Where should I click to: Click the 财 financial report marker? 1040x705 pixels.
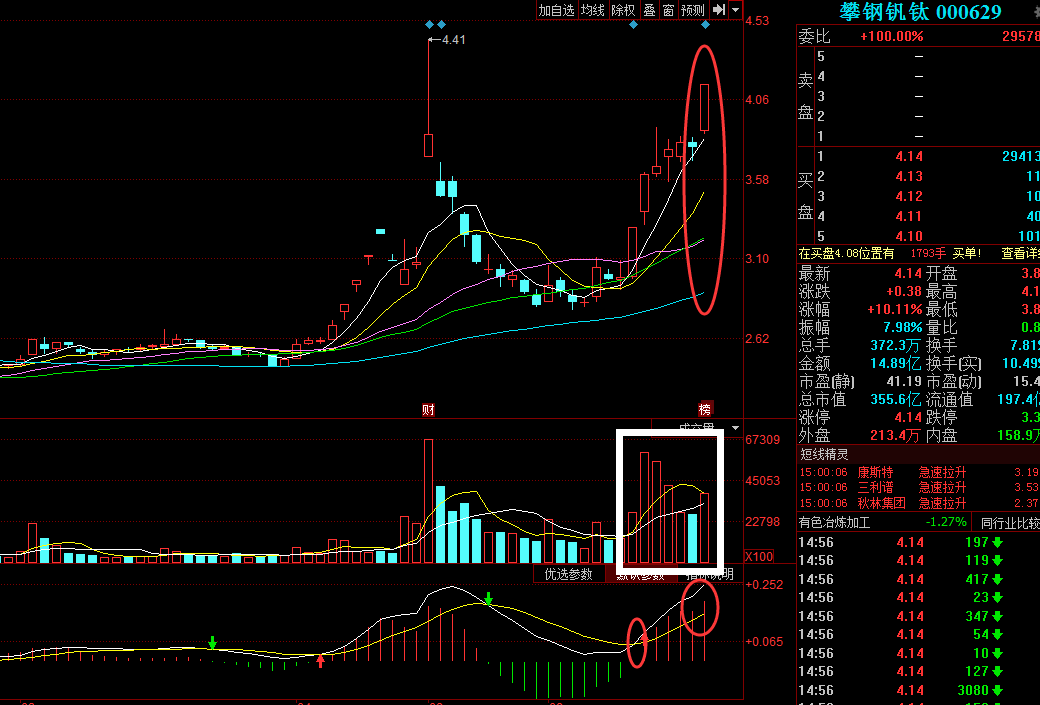coord(428,410)
